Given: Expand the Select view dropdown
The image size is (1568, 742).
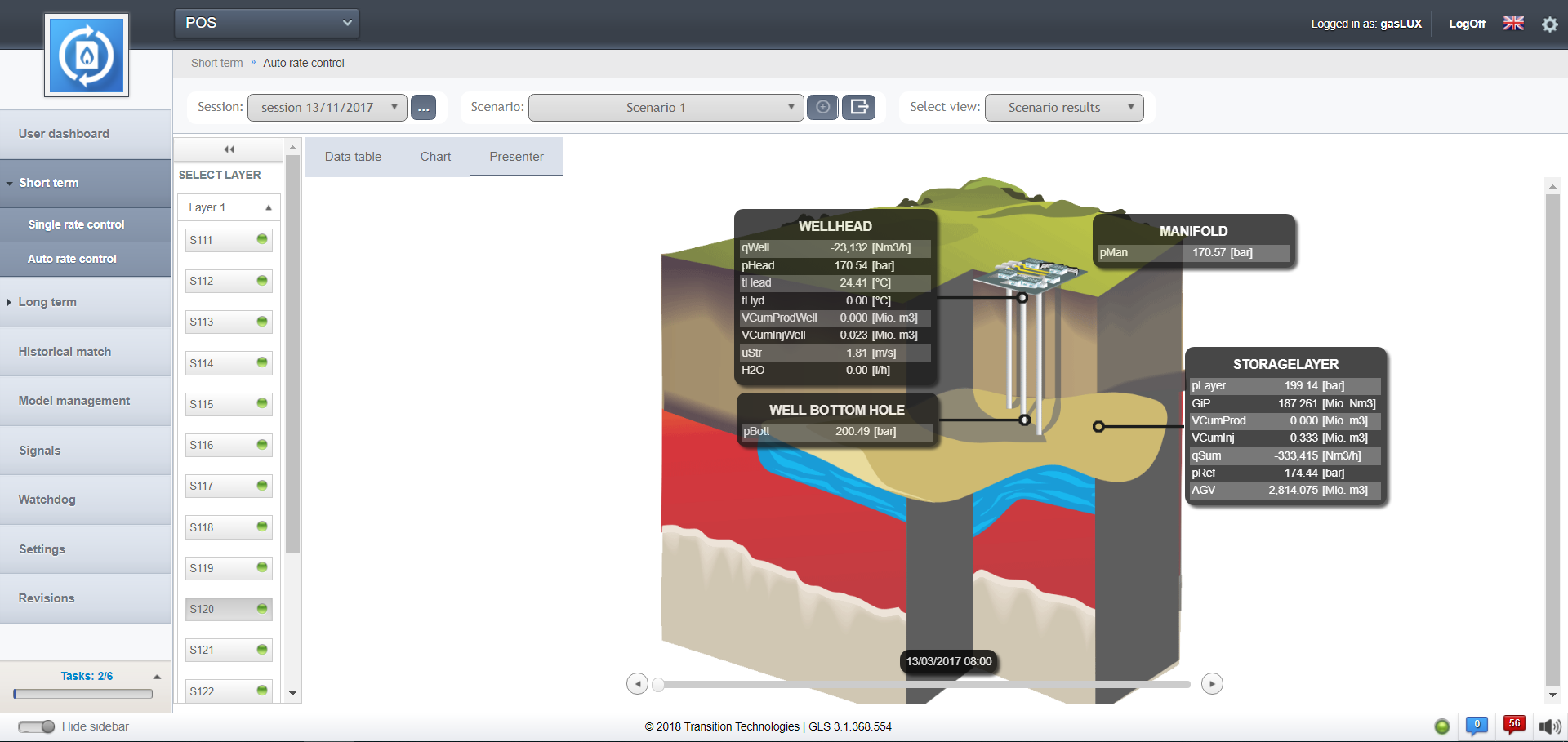Looking at the screenshot, I should click(1063, 108).
